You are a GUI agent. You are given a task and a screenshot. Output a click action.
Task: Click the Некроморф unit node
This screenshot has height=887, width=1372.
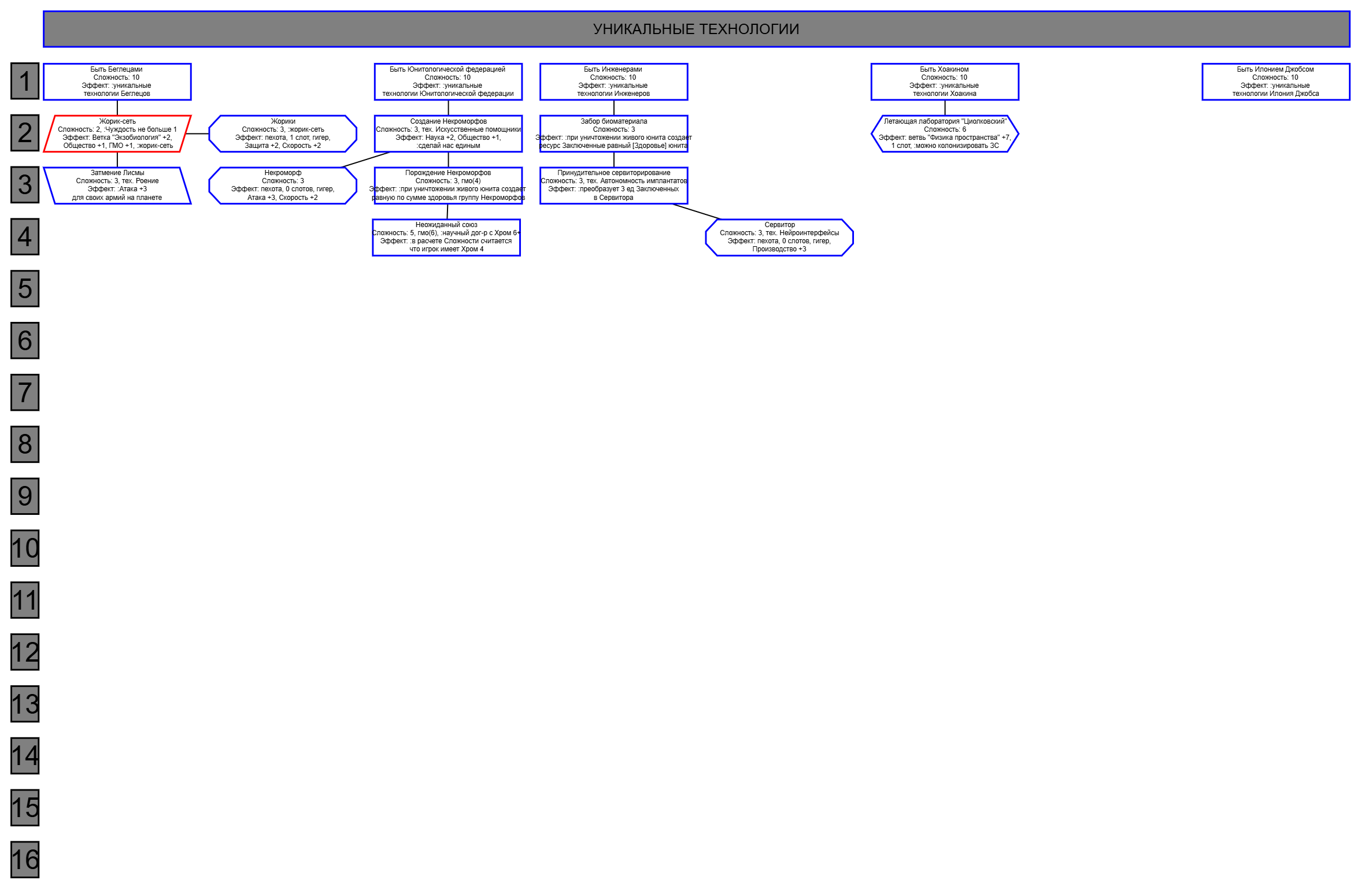pos(283,185)
